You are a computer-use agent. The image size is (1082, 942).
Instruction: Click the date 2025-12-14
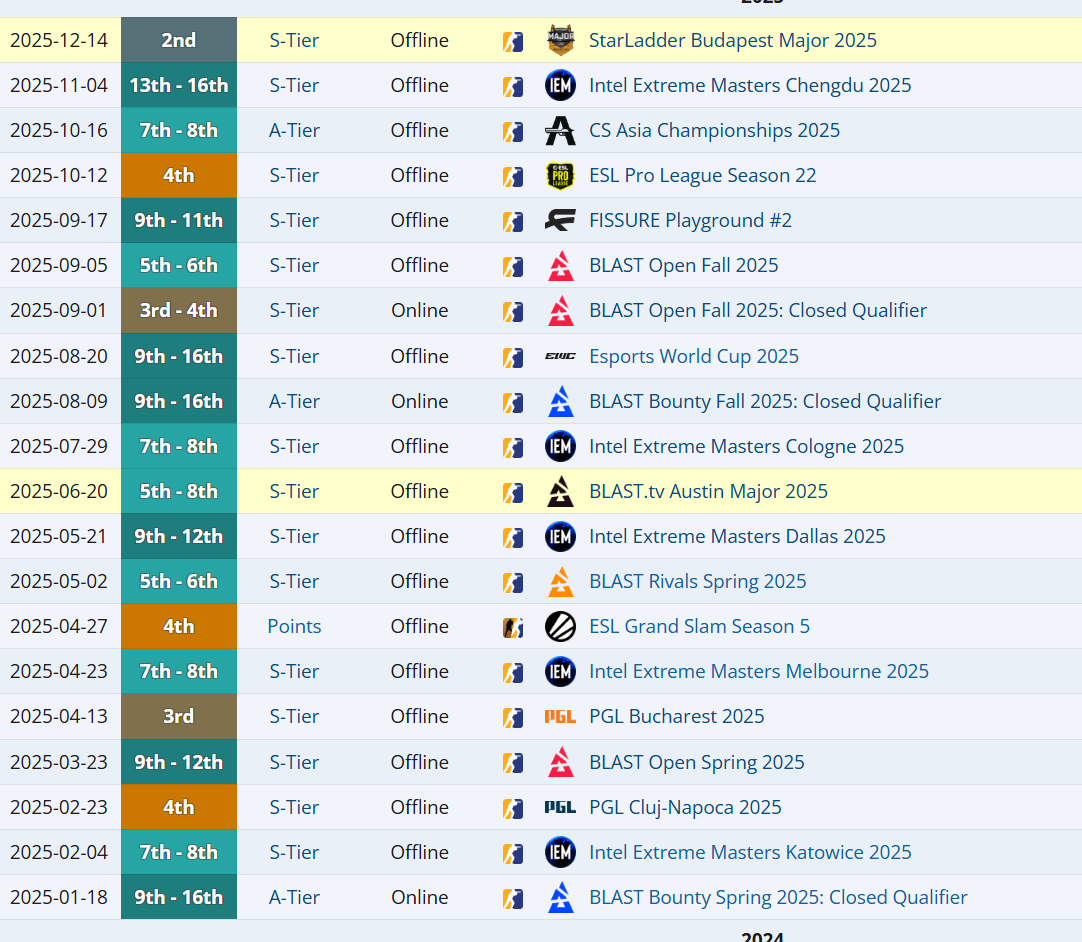[x=59, y=40]
